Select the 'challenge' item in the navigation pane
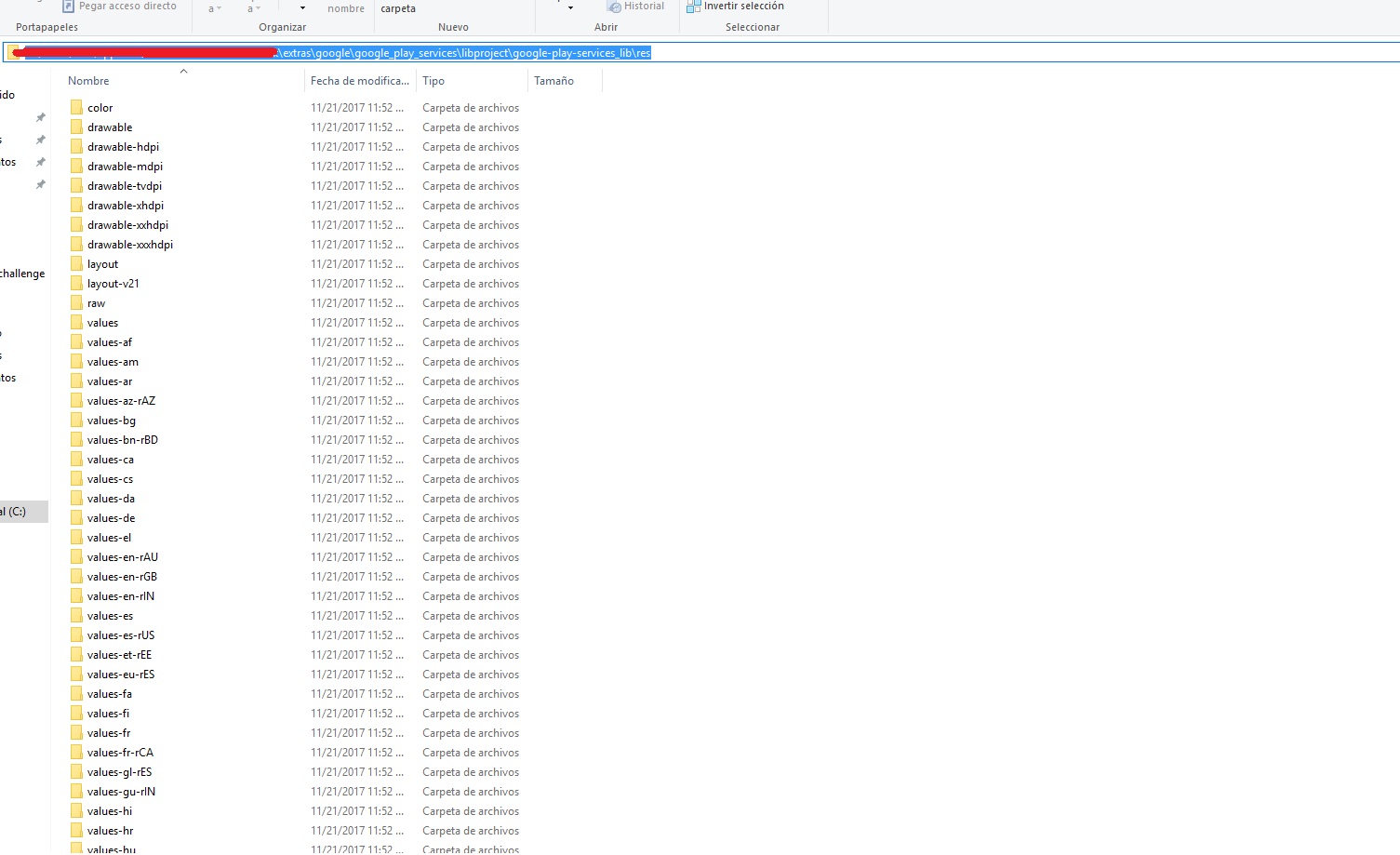The width and height of the screenshot is (1400, 855). [22, 274]
